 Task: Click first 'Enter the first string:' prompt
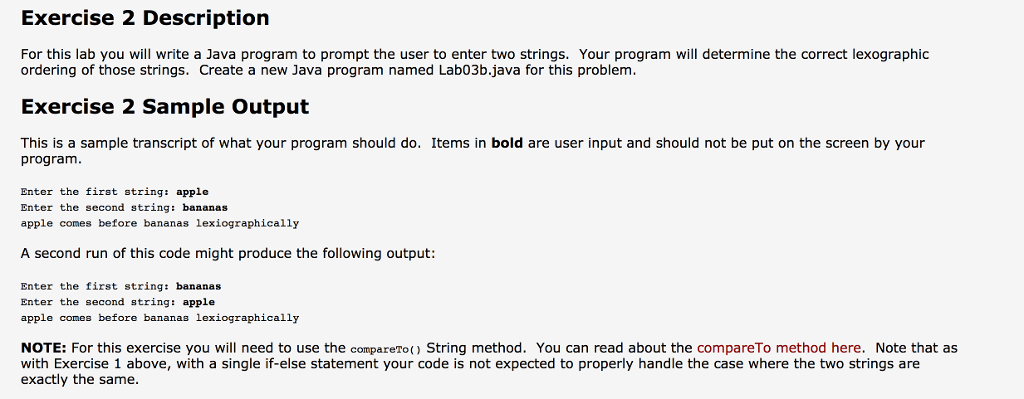point(95,193)
